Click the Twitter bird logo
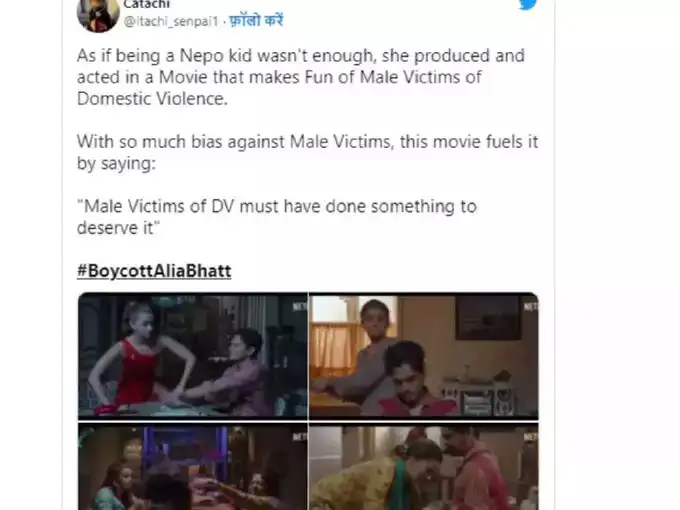This screenshot has height=510, width=680. (528, 5)
